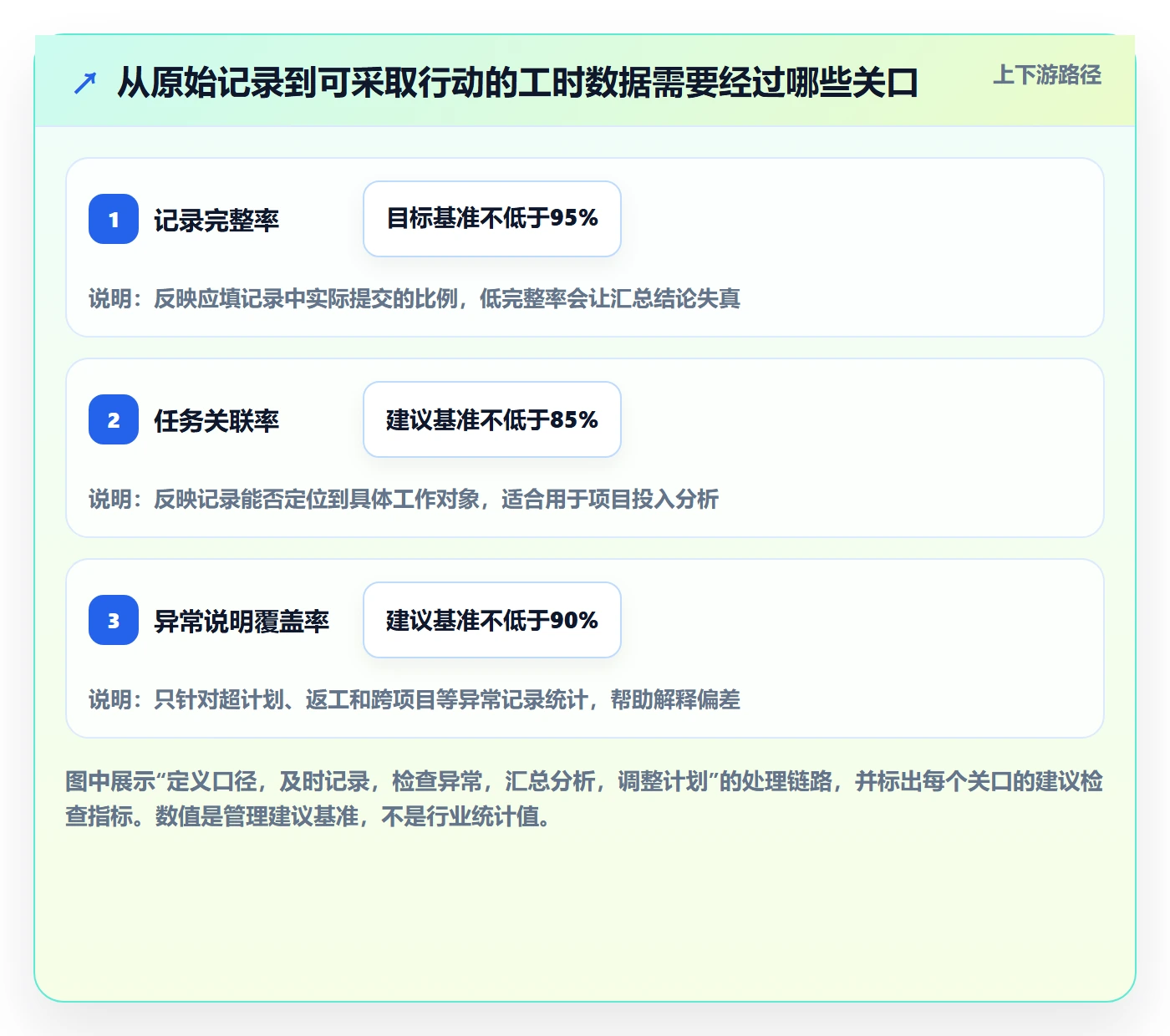Click the description starting 反映记录能否定位到具体工作对象
This screenshot has width=1170, height=1036.
pos(404,500)
